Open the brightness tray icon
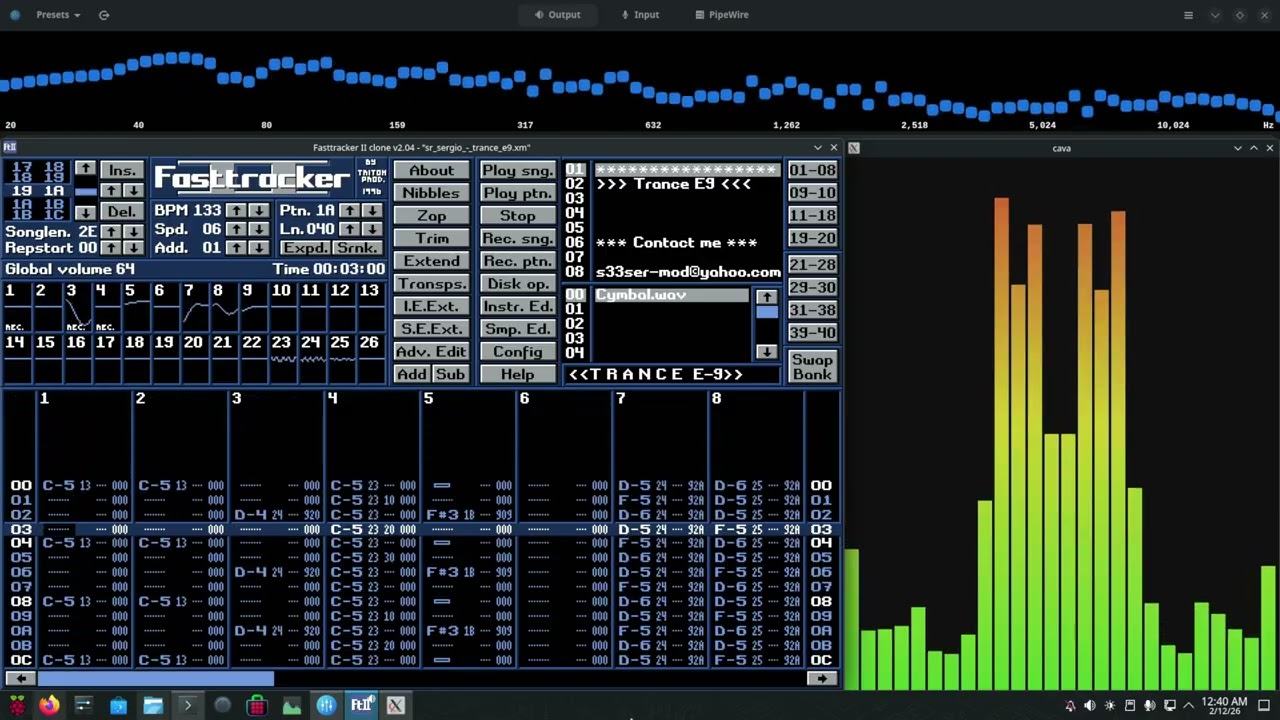Viewport: 1280px width, 720px height. coord(1110,706)
